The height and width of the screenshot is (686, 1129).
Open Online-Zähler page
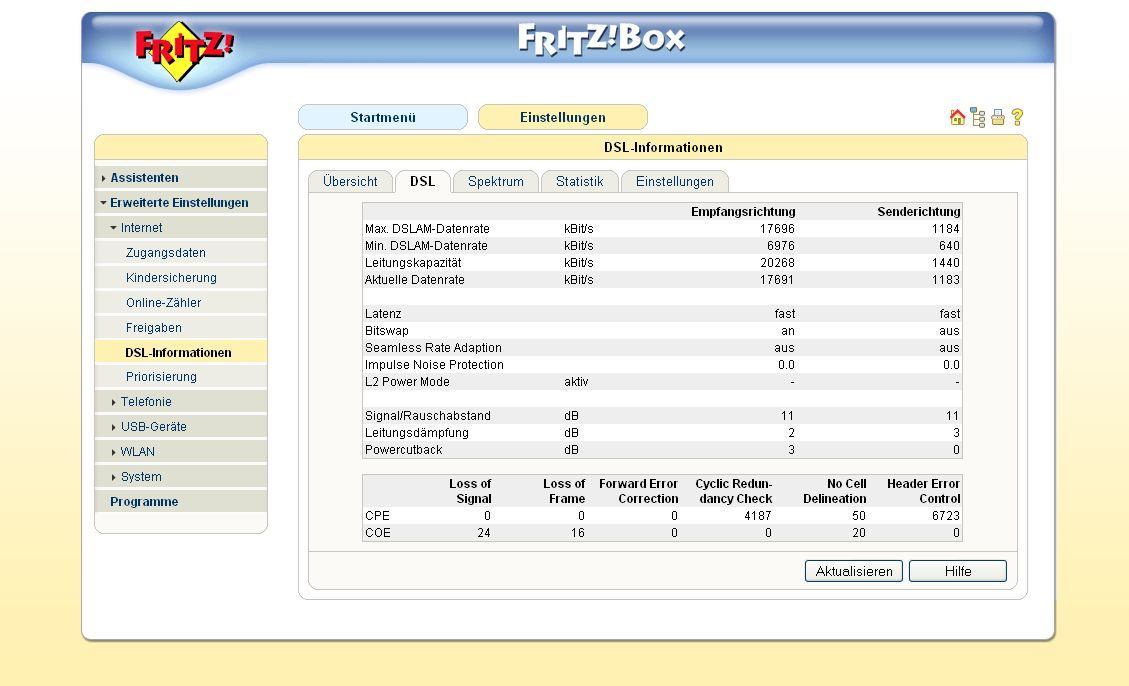163,303
